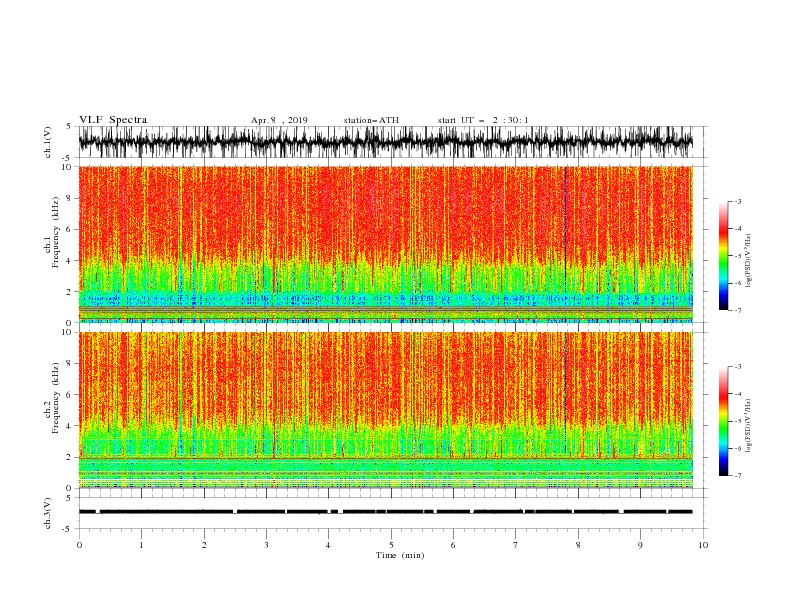Click the ch.3 black signal bar

click(385, 512)
